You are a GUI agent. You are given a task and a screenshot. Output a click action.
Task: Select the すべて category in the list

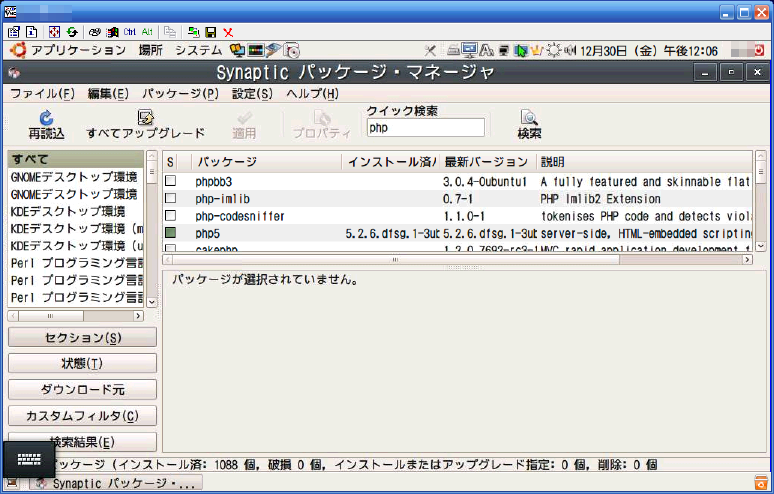pos(76,159)
